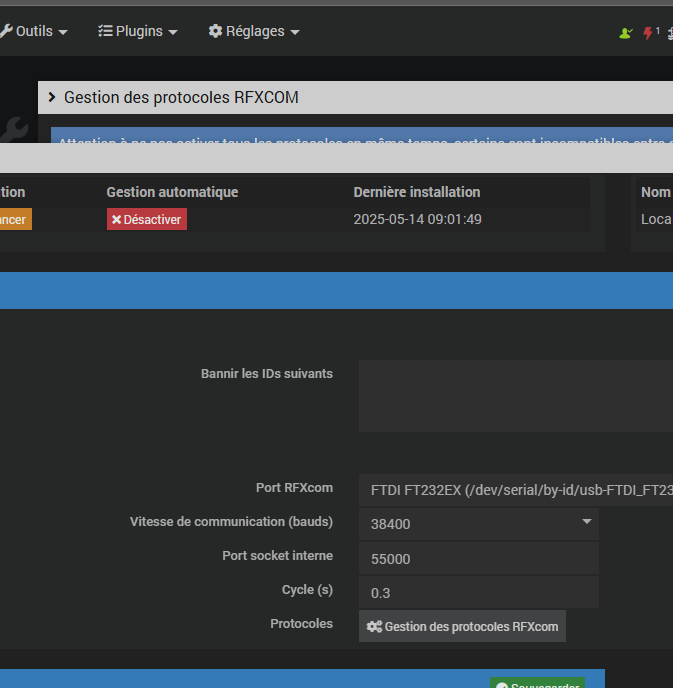
Task: Open Gestion des protocoles RFXcom gears button
Action: (462, 626)
